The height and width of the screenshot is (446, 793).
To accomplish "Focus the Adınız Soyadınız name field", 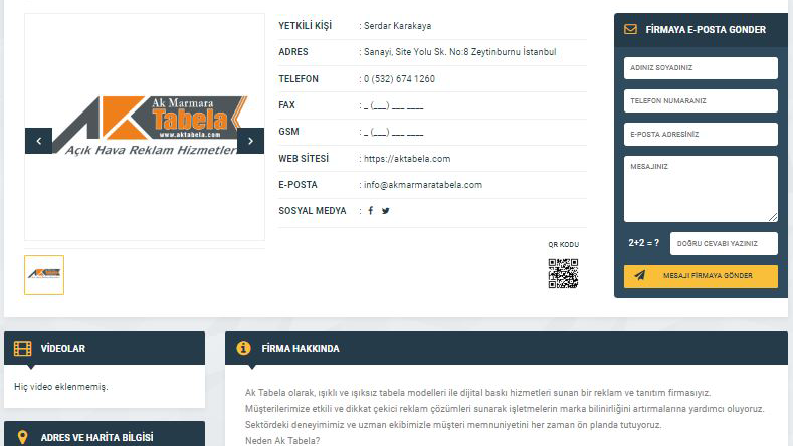I will 700,68.
